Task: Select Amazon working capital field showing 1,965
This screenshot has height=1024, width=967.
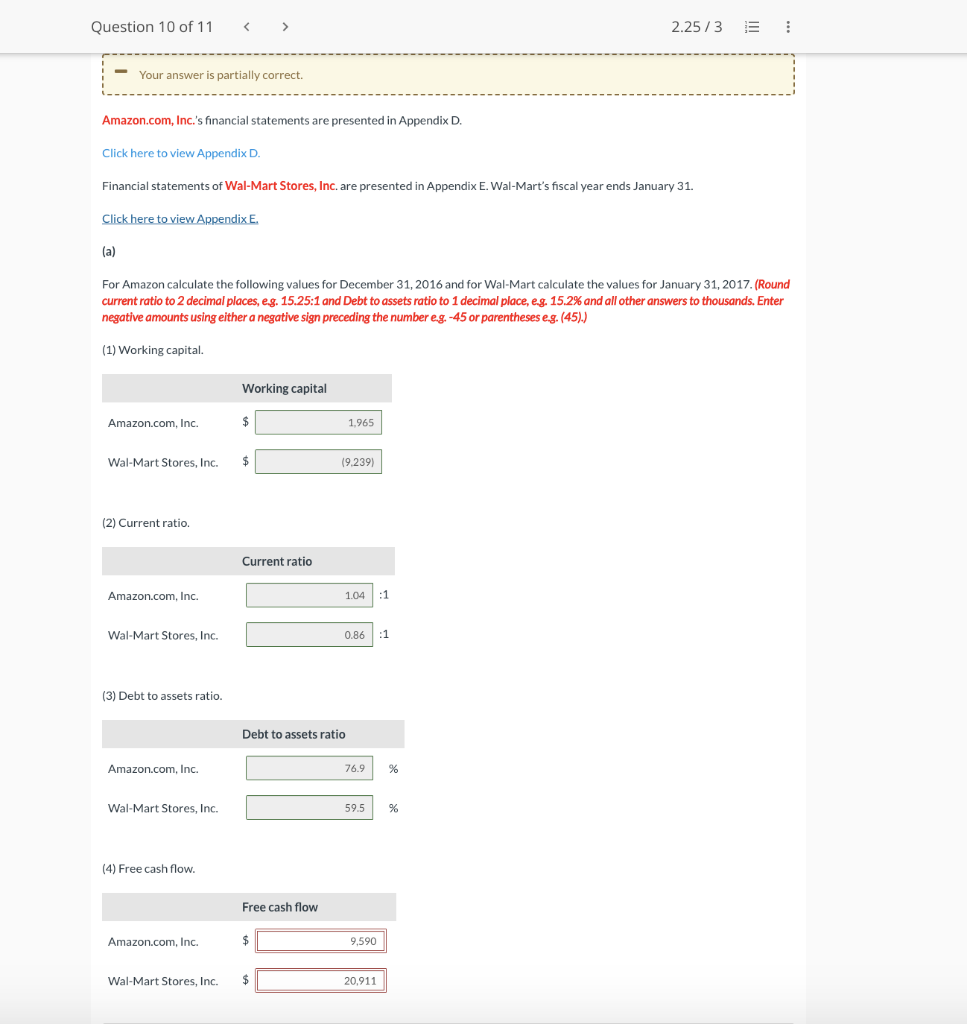Action: (318, 423)
